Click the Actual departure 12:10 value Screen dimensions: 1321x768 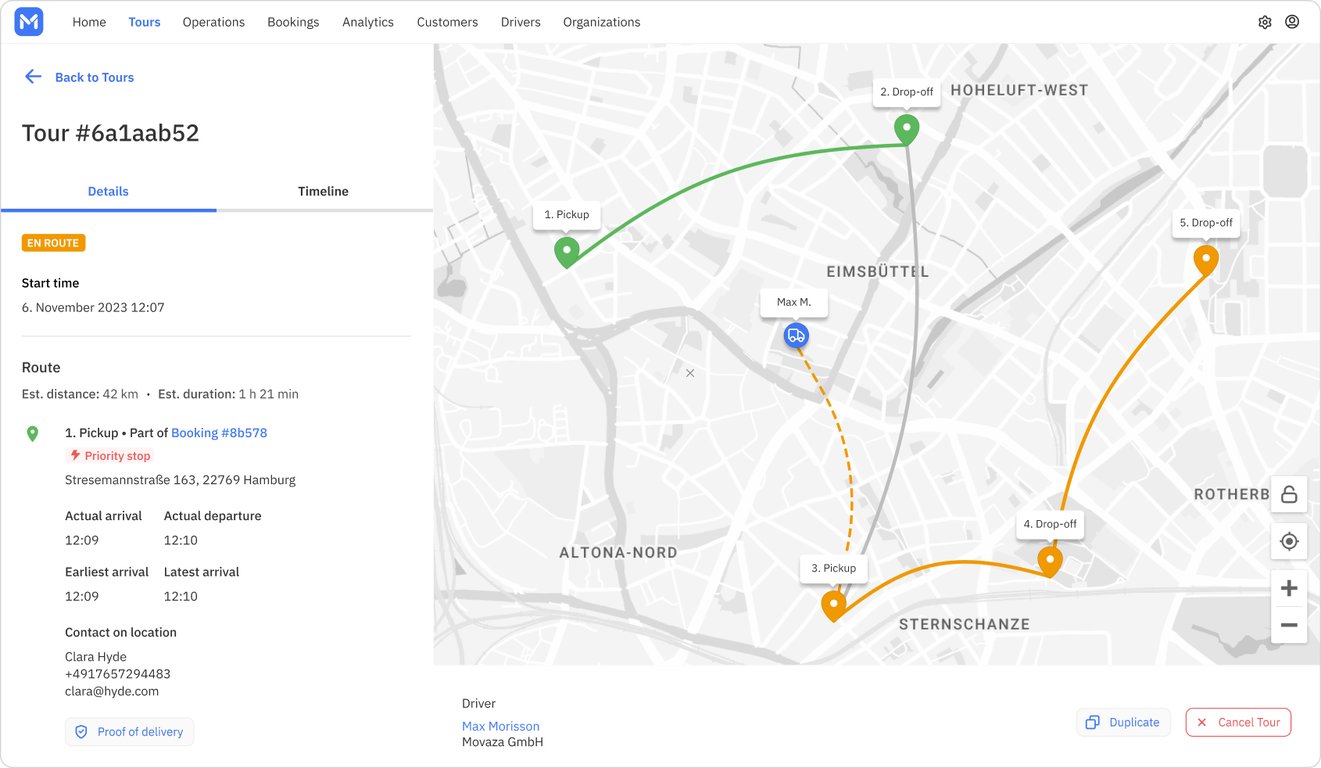[x=181, y=540]
